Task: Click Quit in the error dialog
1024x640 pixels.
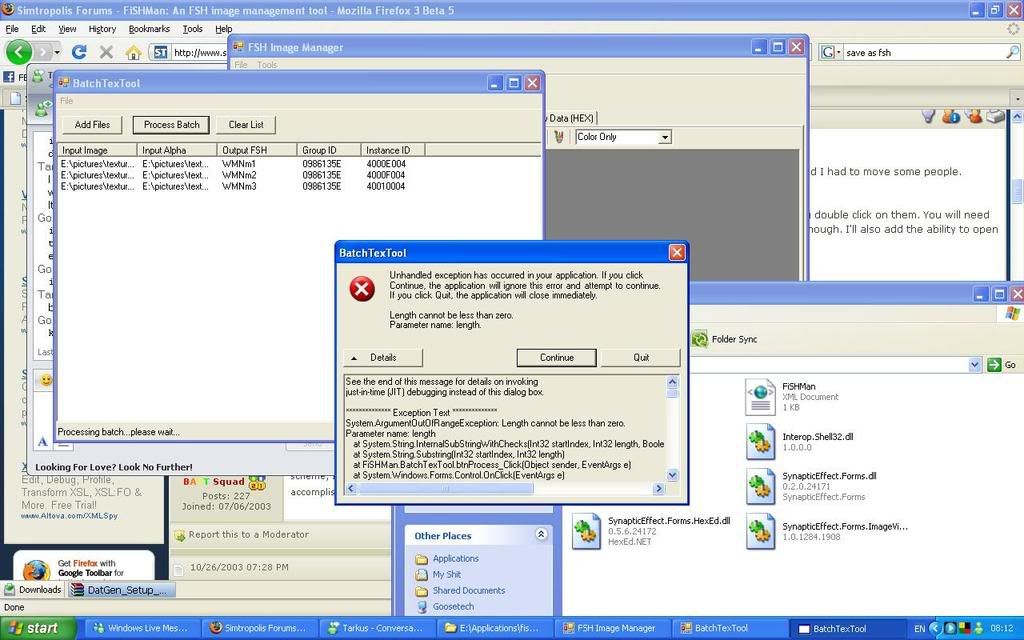Action: click(x=641, y=358)
